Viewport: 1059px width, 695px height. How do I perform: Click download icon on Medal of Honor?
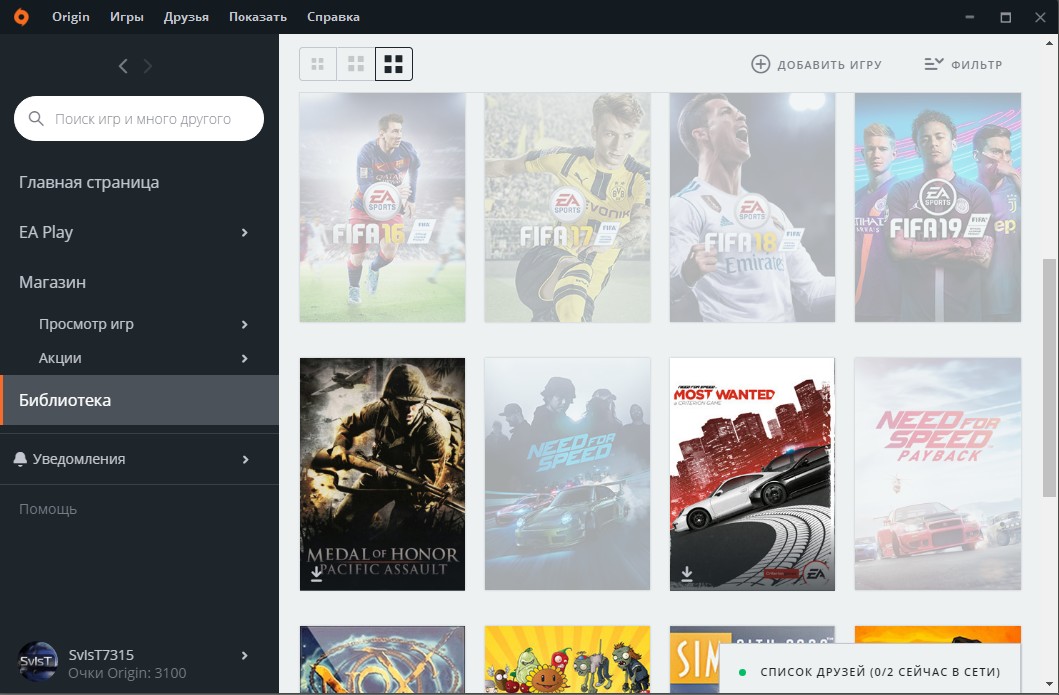(316, 574)
